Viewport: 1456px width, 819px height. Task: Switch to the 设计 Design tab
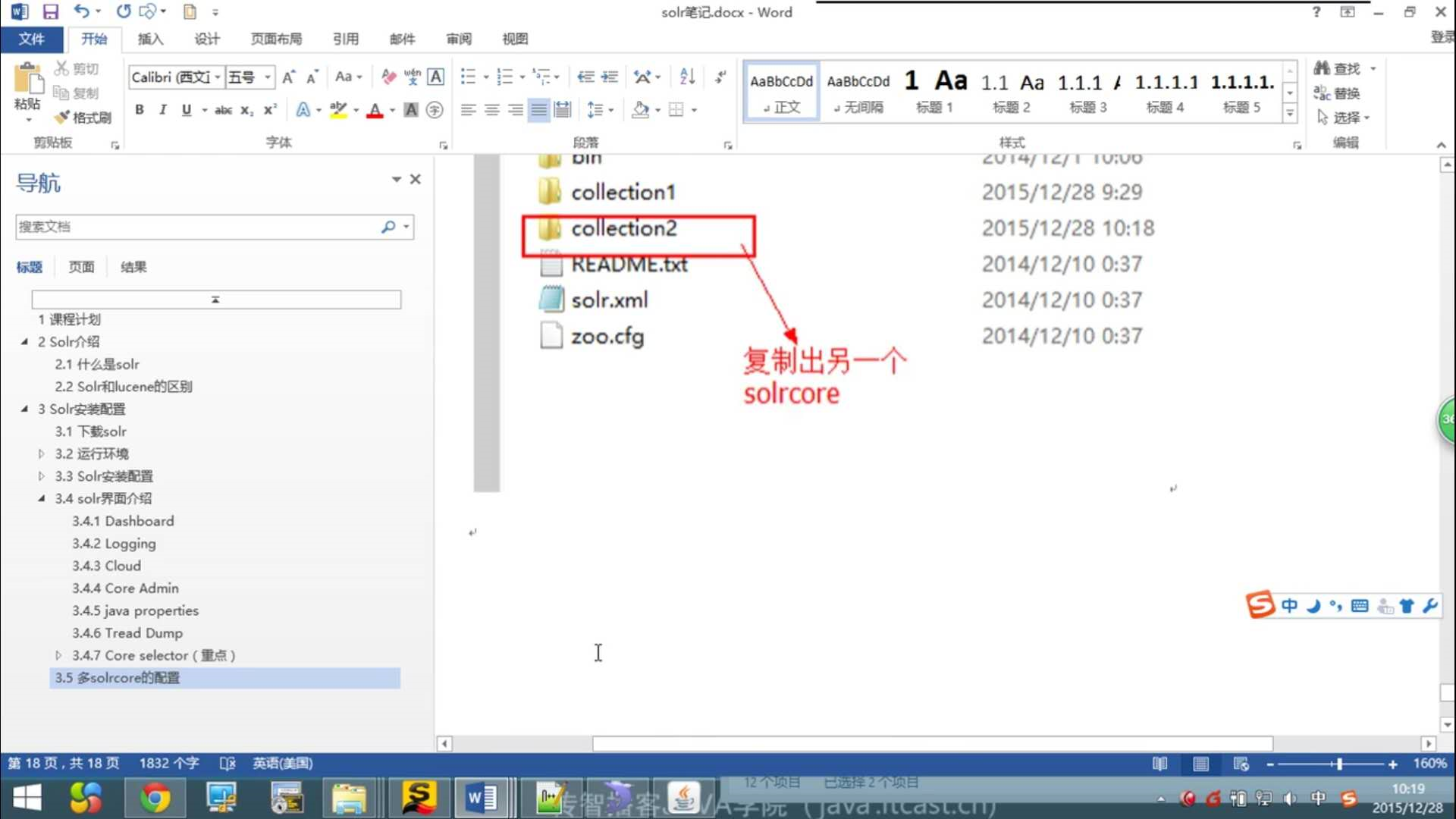tap(206, 39)
